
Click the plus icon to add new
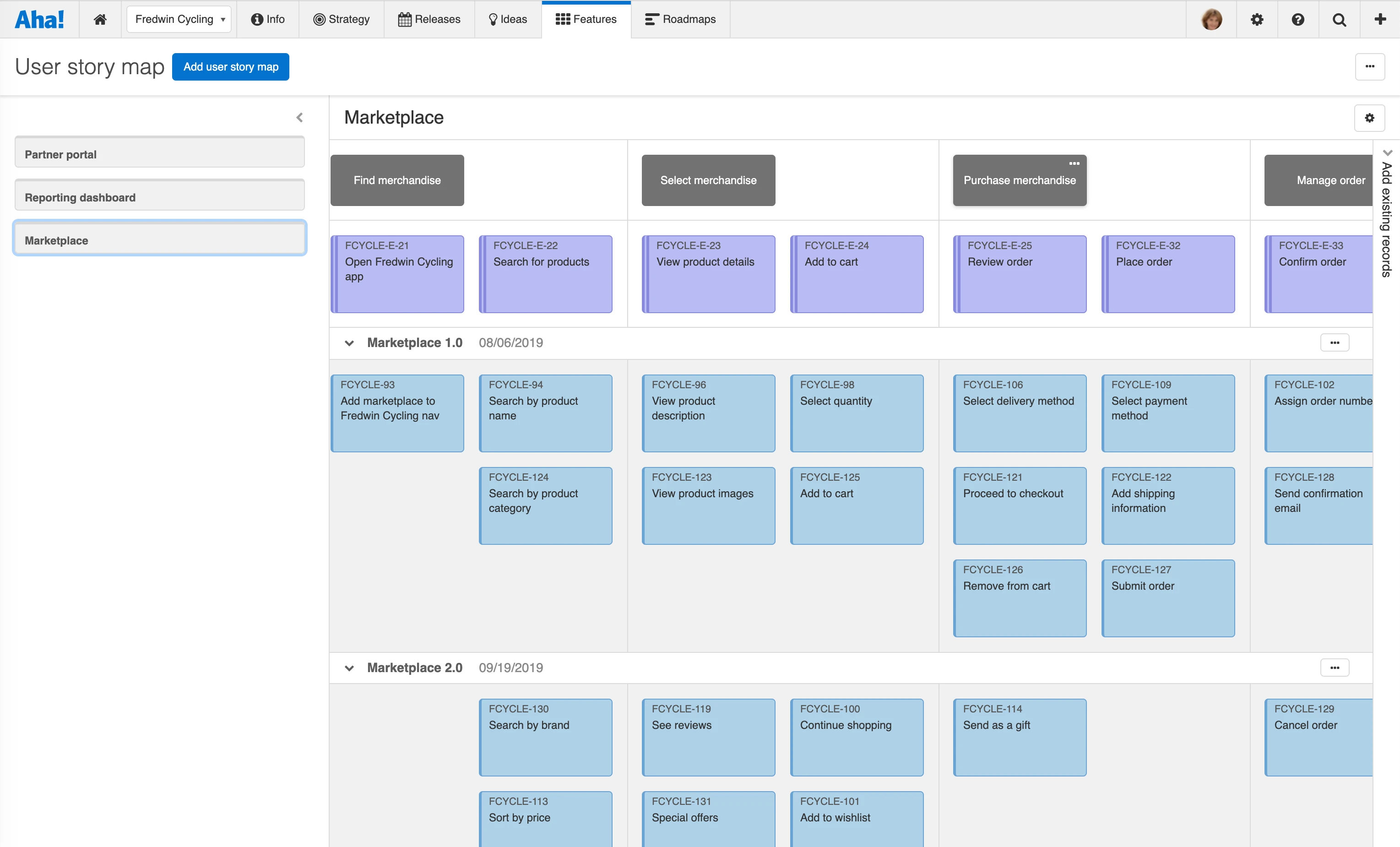click(x=1380, y=19)
